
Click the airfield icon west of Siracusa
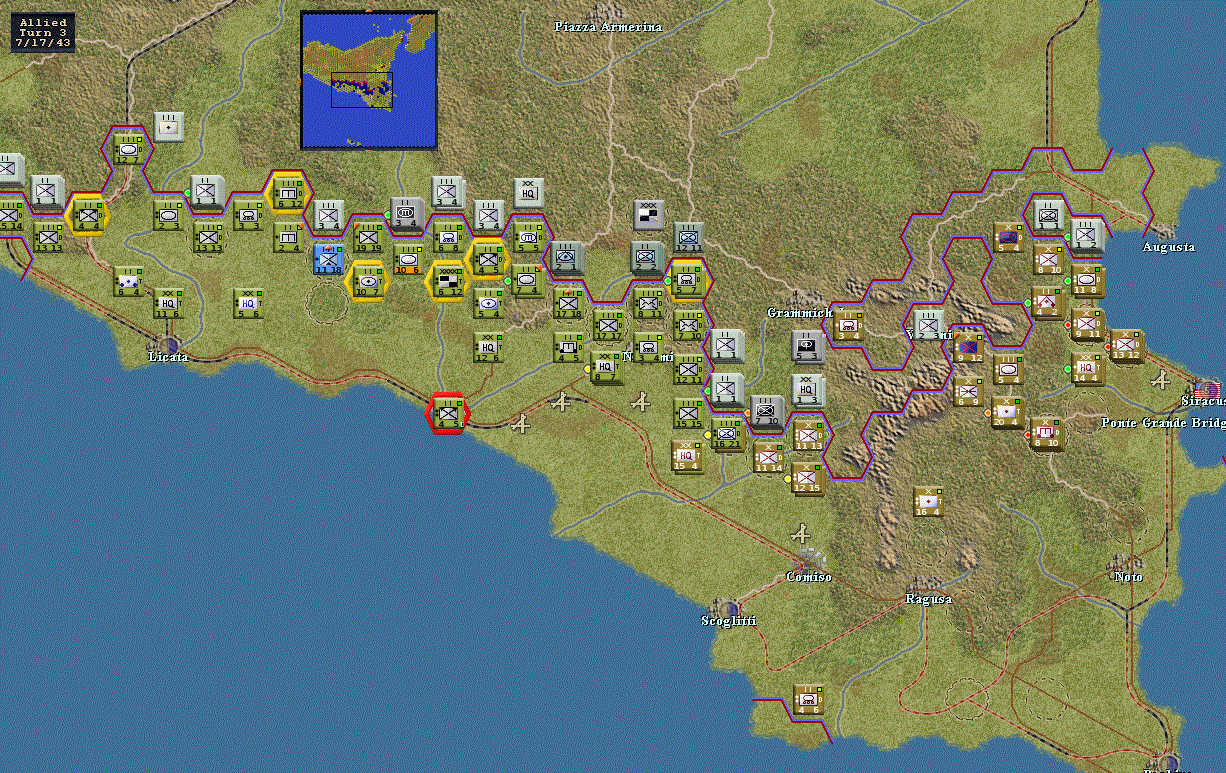[x=1160, y=380]
